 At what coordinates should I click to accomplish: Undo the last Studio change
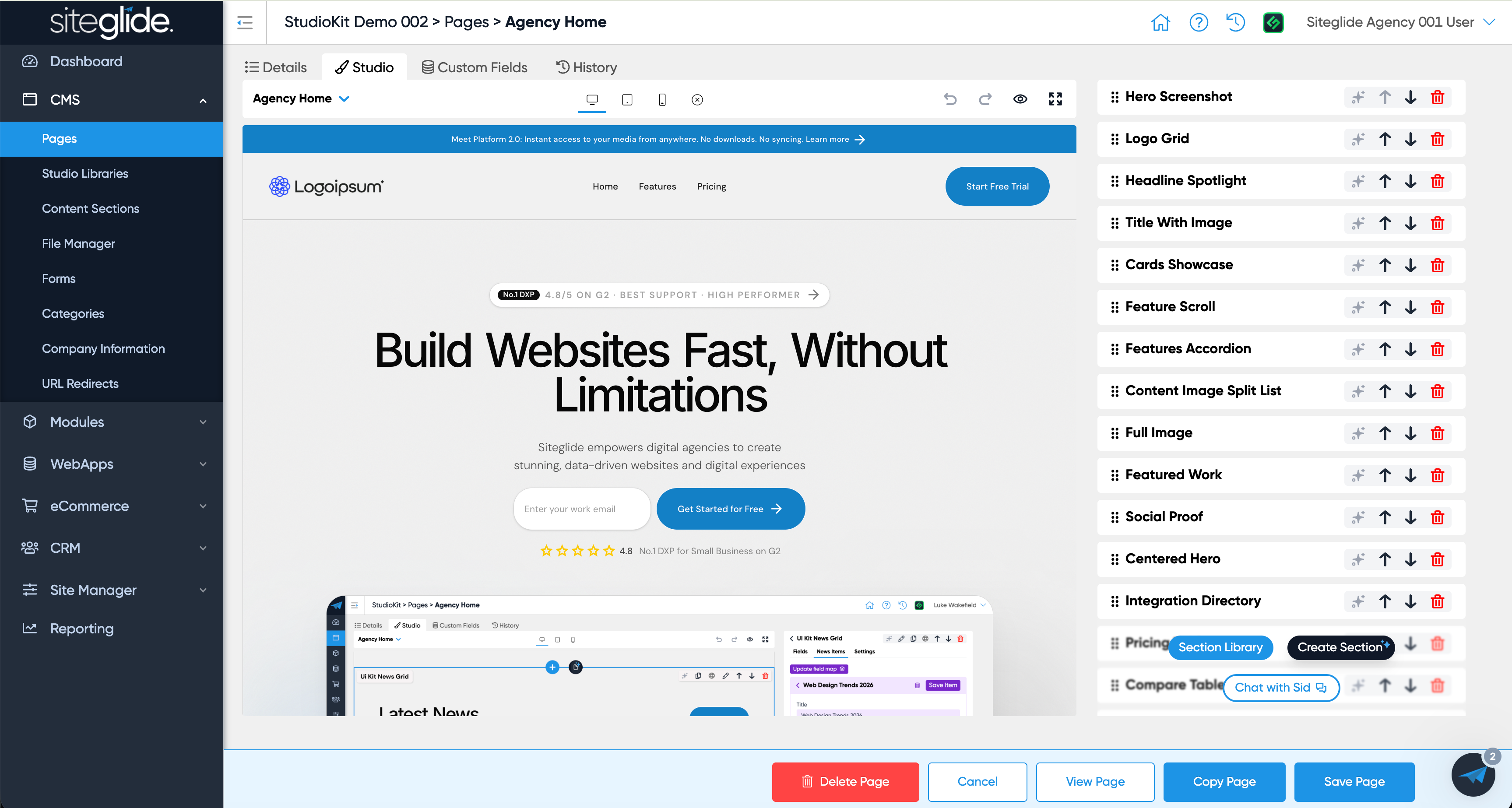tap(950, 99)
